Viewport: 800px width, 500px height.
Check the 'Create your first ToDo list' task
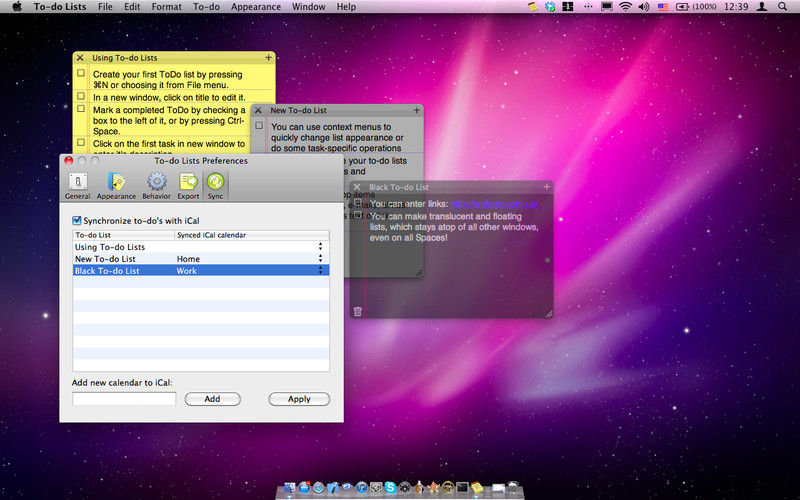tap(81, 73)
